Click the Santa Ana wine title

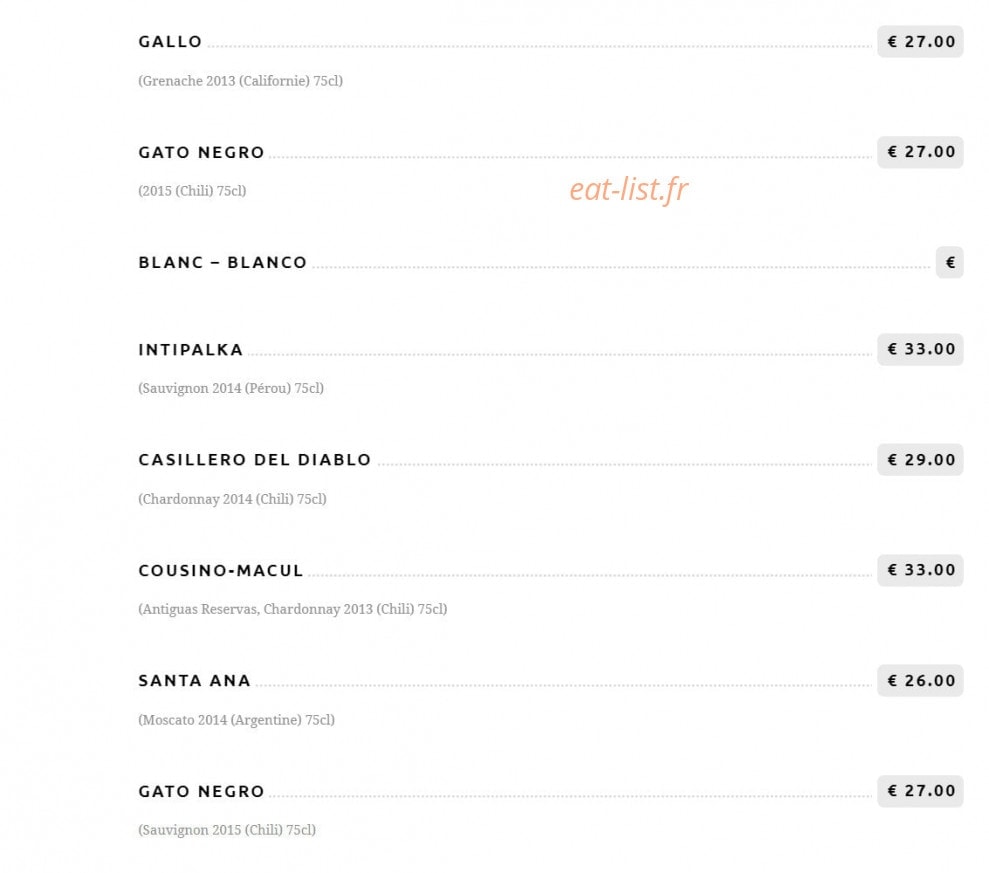pos(194,681)
